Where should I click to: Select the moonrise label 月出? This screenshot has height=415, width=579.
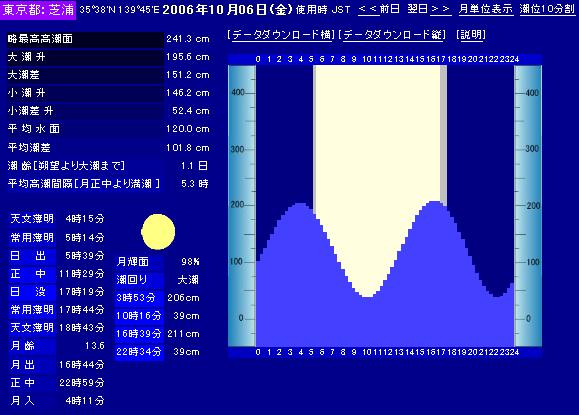23,365
